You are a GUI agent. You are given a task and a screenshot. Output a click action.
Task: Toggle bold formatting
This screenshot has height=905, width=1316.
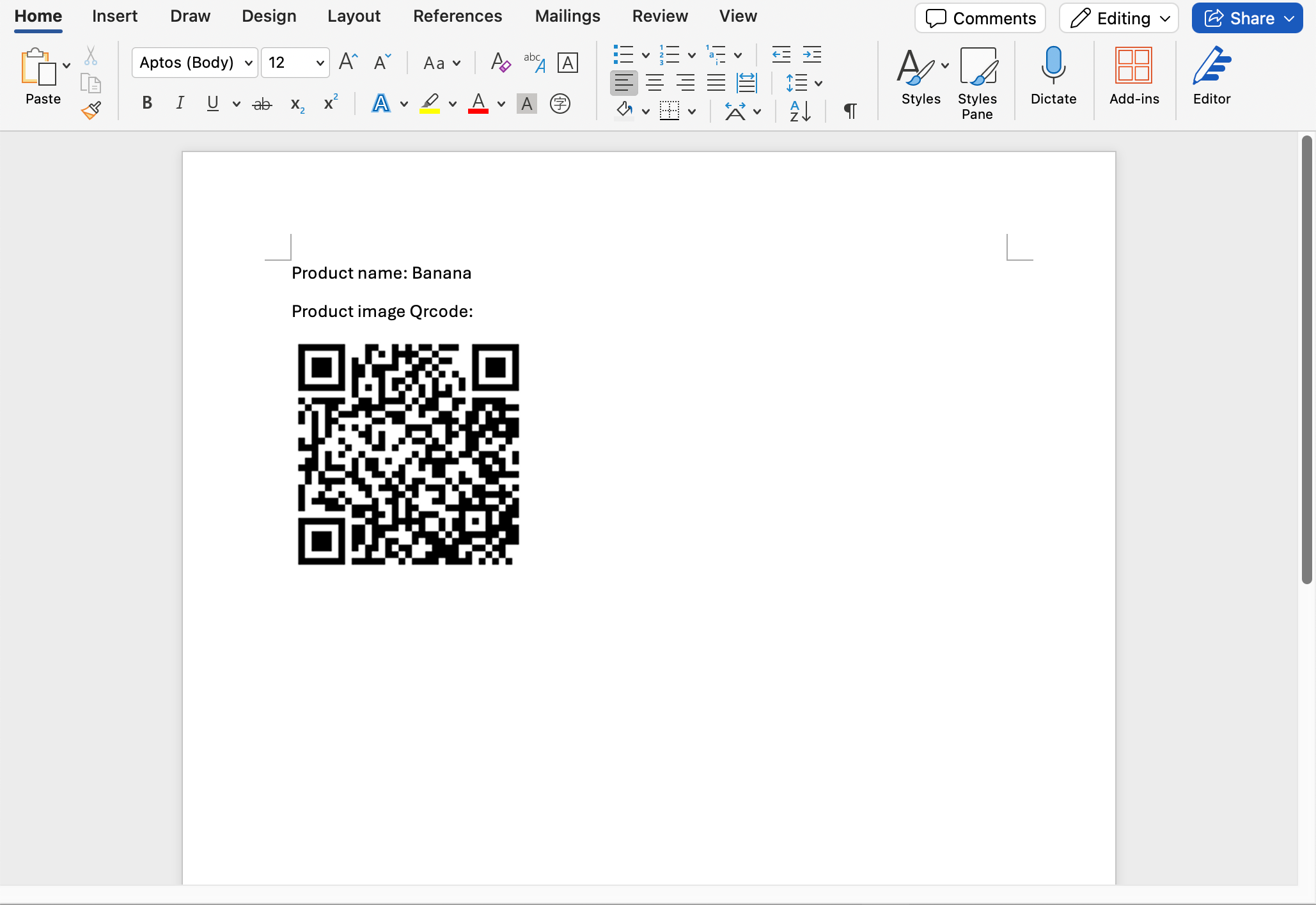point(147,103)
